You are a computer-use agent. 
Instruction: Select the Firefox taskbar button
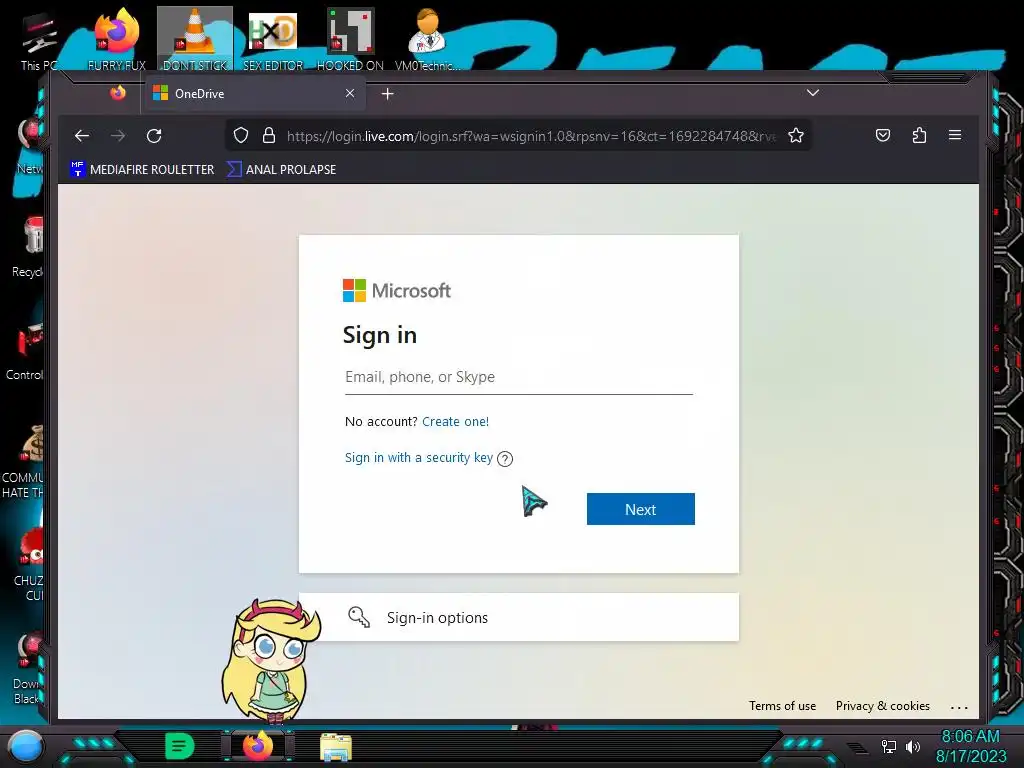[258, 746]
